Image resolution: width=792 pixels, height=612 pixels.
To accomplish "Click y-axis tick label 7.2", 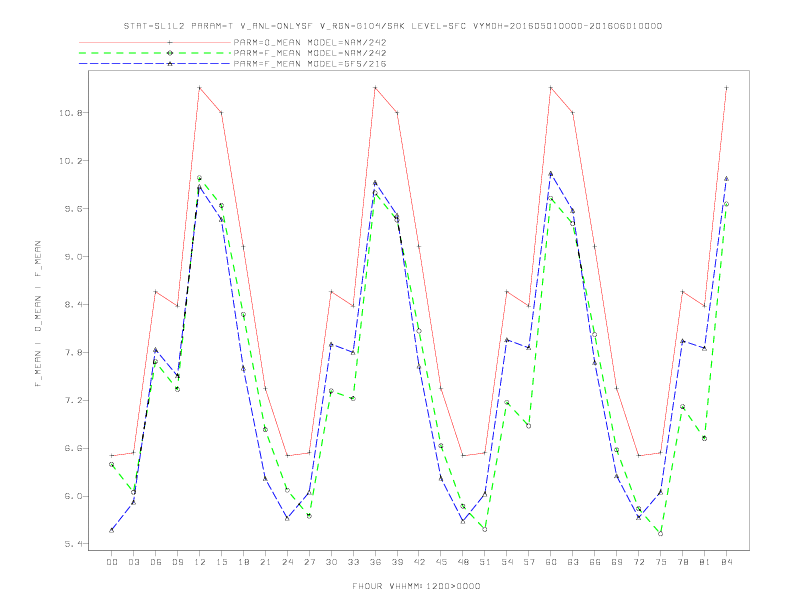I will pos(73,400).
